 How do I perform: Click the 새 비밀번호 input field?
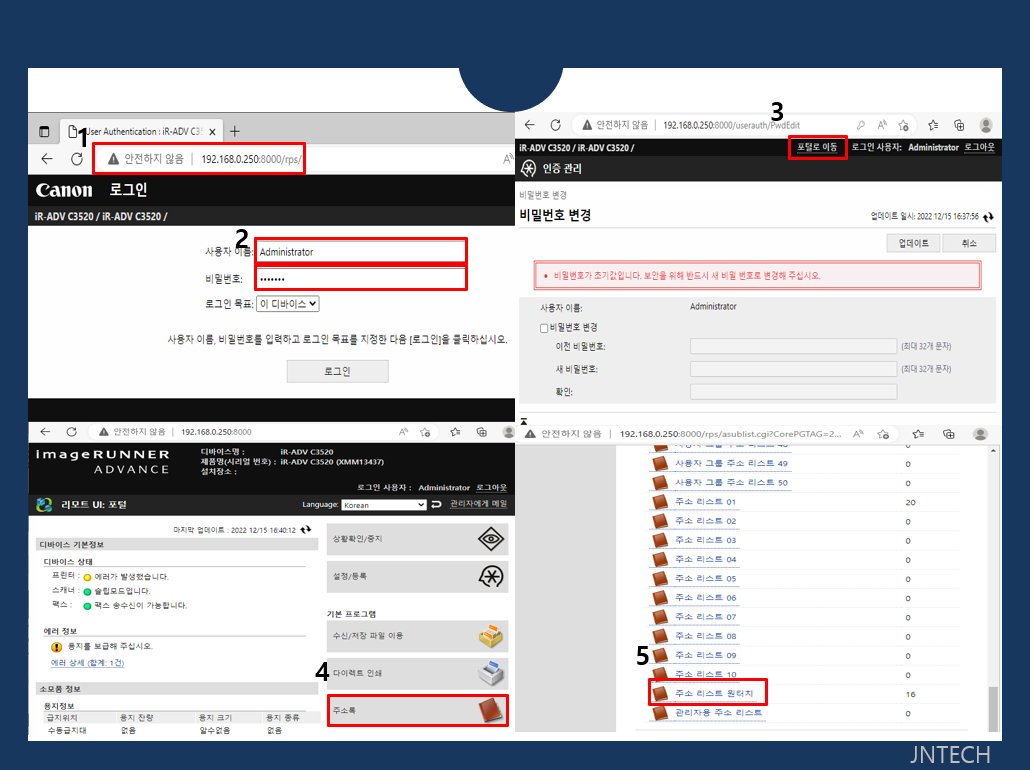(793, 369)
